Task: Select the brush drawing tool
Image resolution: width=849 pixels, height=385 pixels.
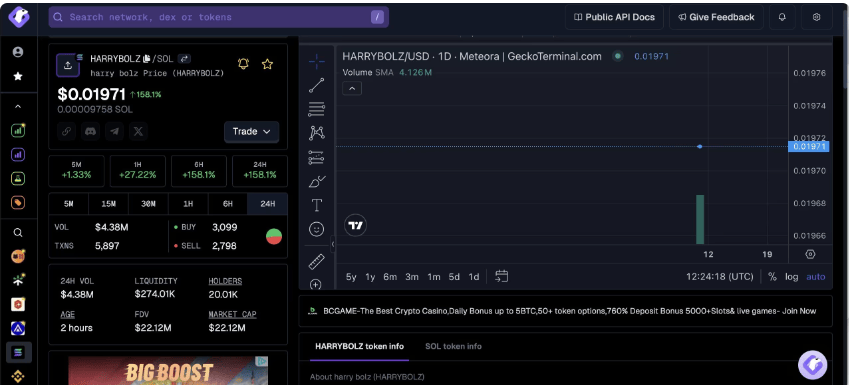Action: [x=317, y=181]
